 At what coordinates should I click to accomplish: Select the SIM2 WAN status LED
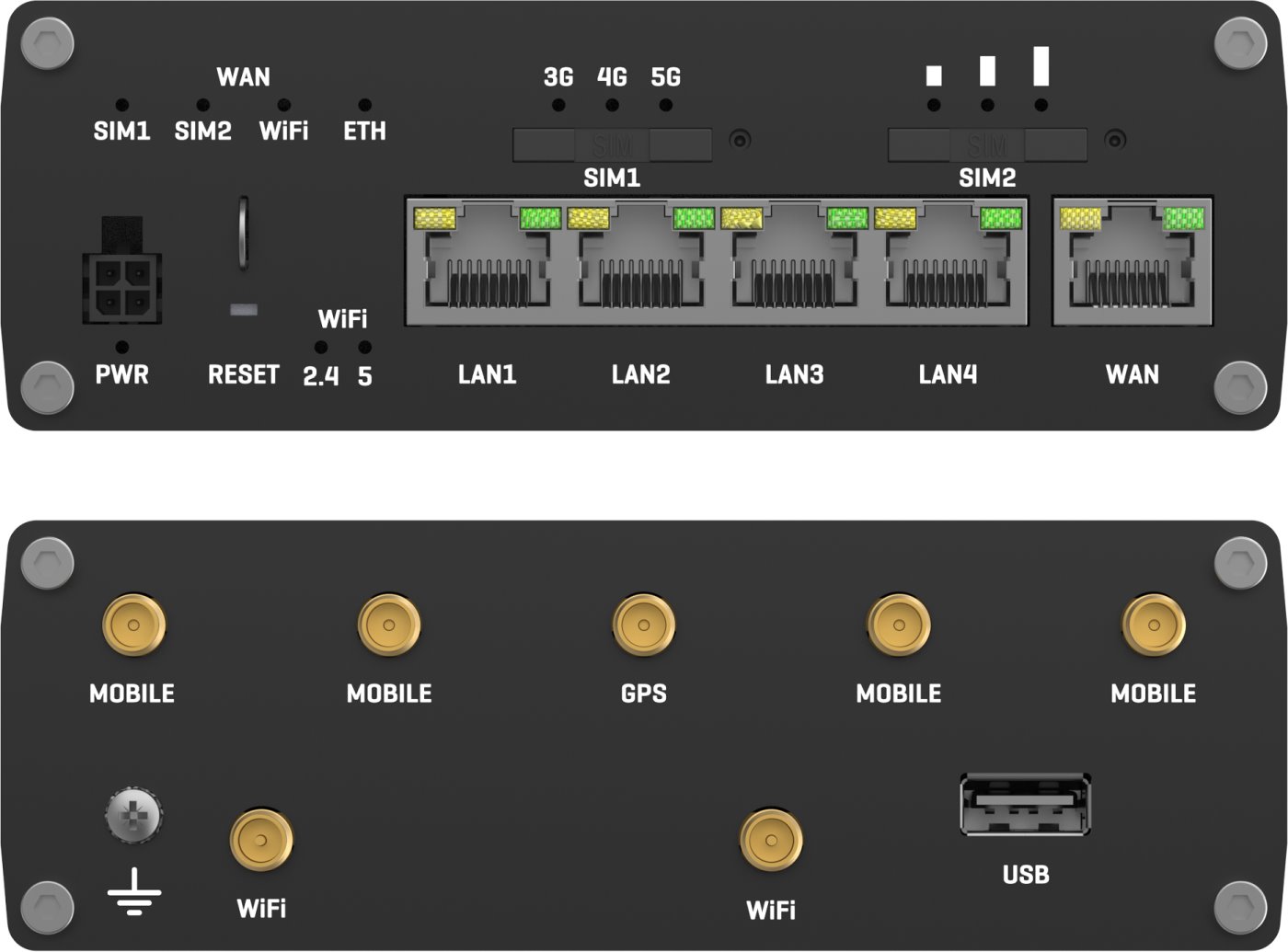pyautogui.click(x=202, y=106)
